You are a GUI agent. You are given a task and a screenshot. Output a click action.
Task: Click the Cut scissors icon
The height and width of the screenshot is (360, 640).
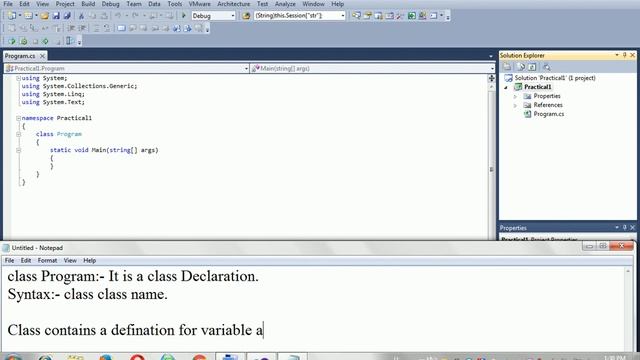click(81, 16)
